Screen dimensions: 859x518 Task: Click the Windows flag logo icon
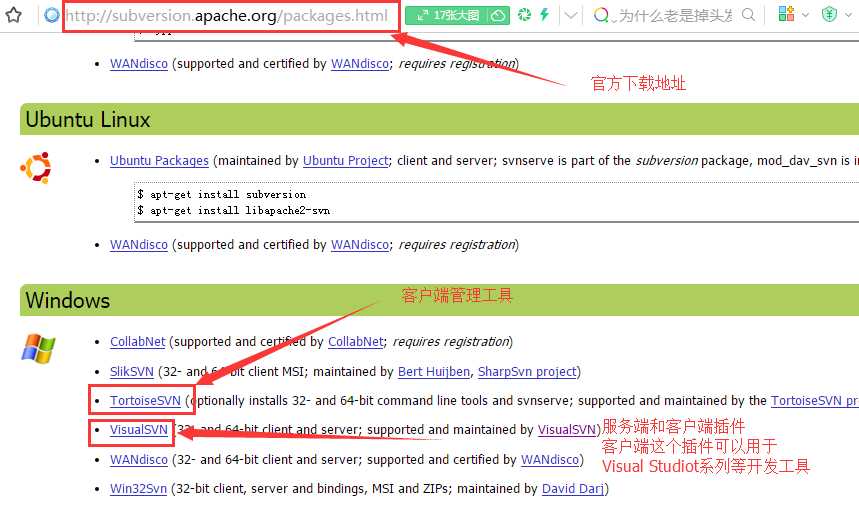click(38, 348)
